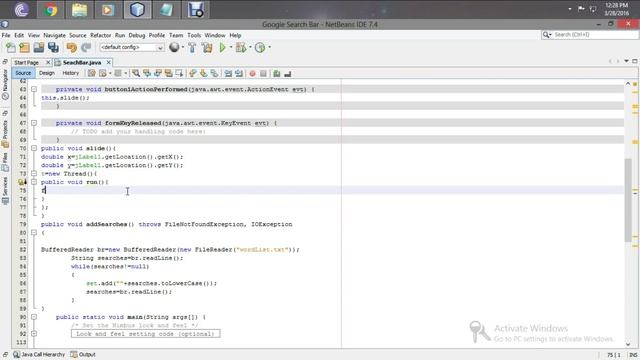
Task: Save all files using toolbar icon
Action: click(53, 47)
